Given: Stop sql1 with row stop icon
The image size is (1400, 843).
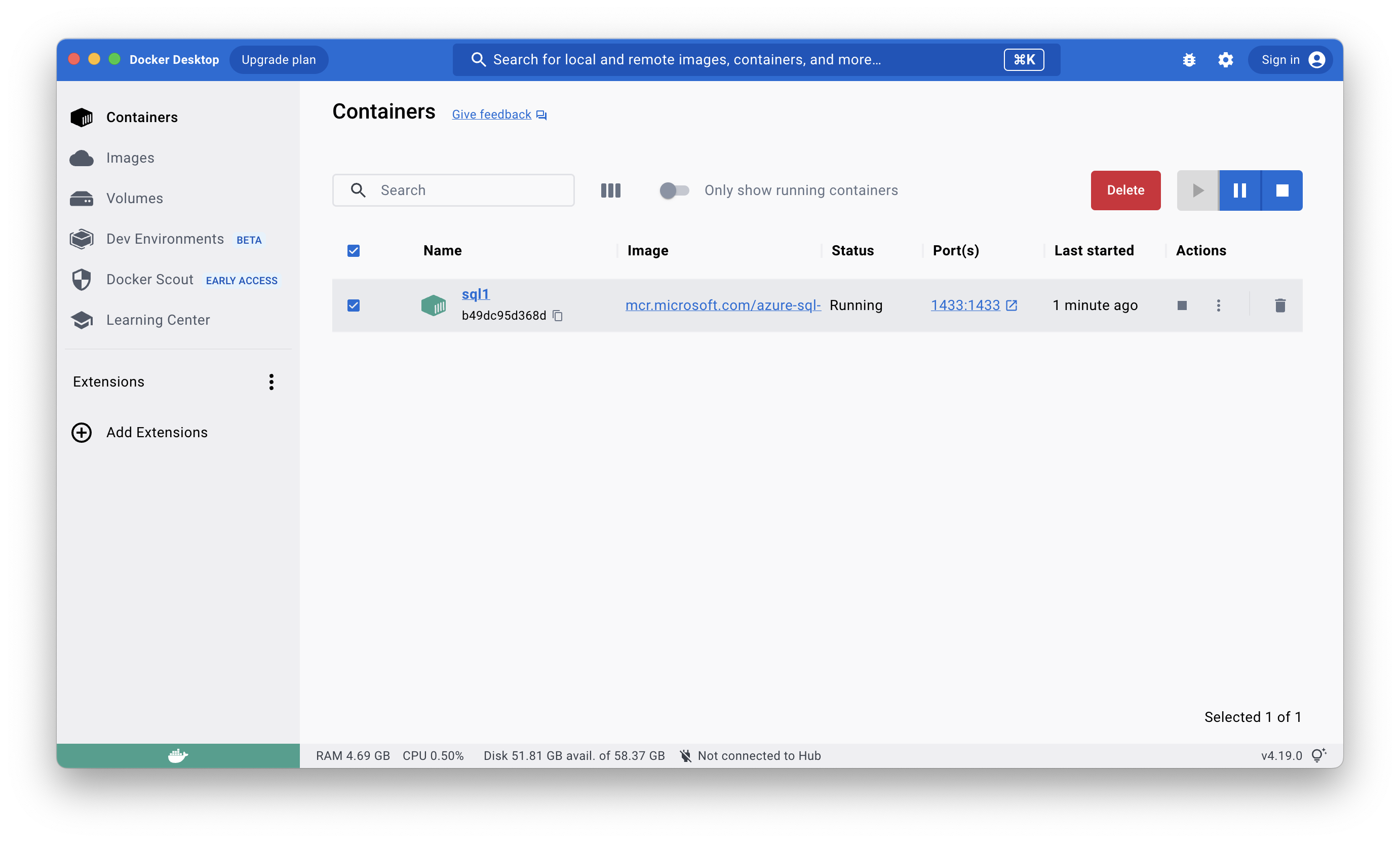Looking at the screenshot, I should click(1182, 305).
